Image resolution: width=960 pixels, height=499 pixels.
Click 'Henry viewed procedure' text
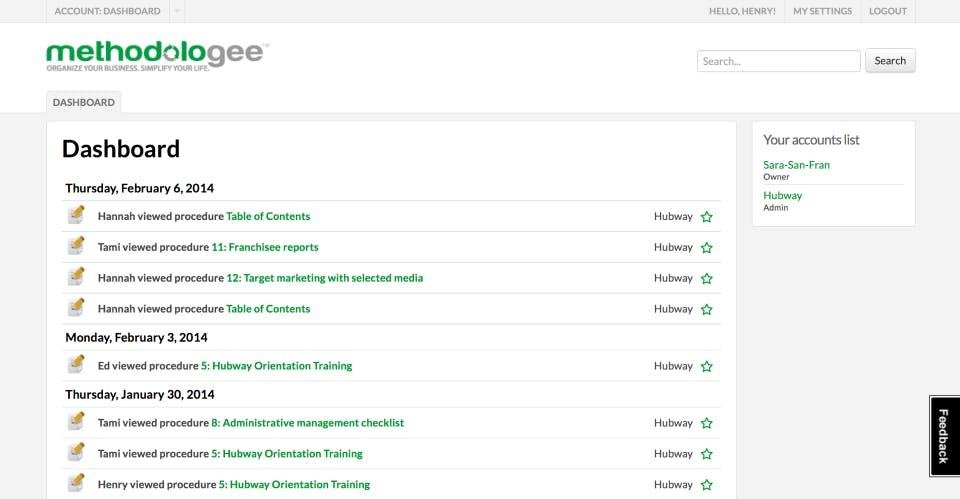[x=157, y=484]
